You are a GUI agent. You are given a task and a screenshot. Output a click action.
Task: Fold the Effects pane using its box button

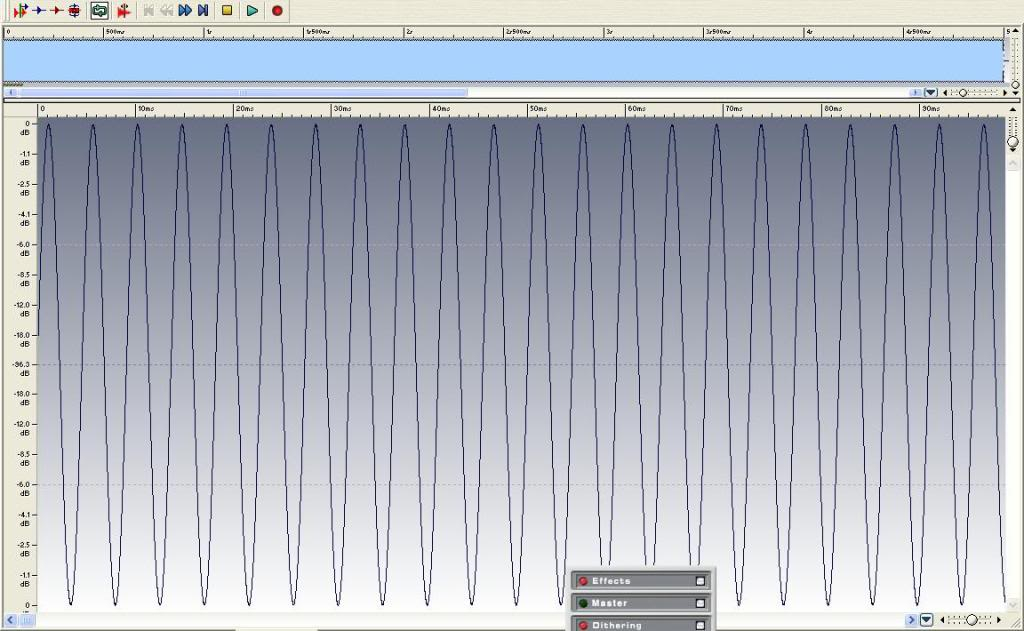pyautogui.click(x=700, y=581)
